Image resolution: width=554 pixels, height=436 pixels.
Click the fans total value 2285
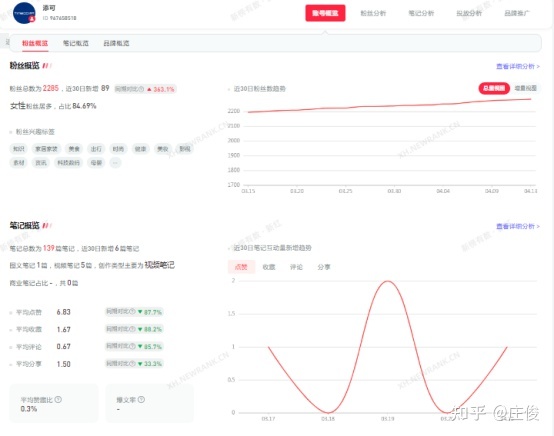tap(51, 88)
